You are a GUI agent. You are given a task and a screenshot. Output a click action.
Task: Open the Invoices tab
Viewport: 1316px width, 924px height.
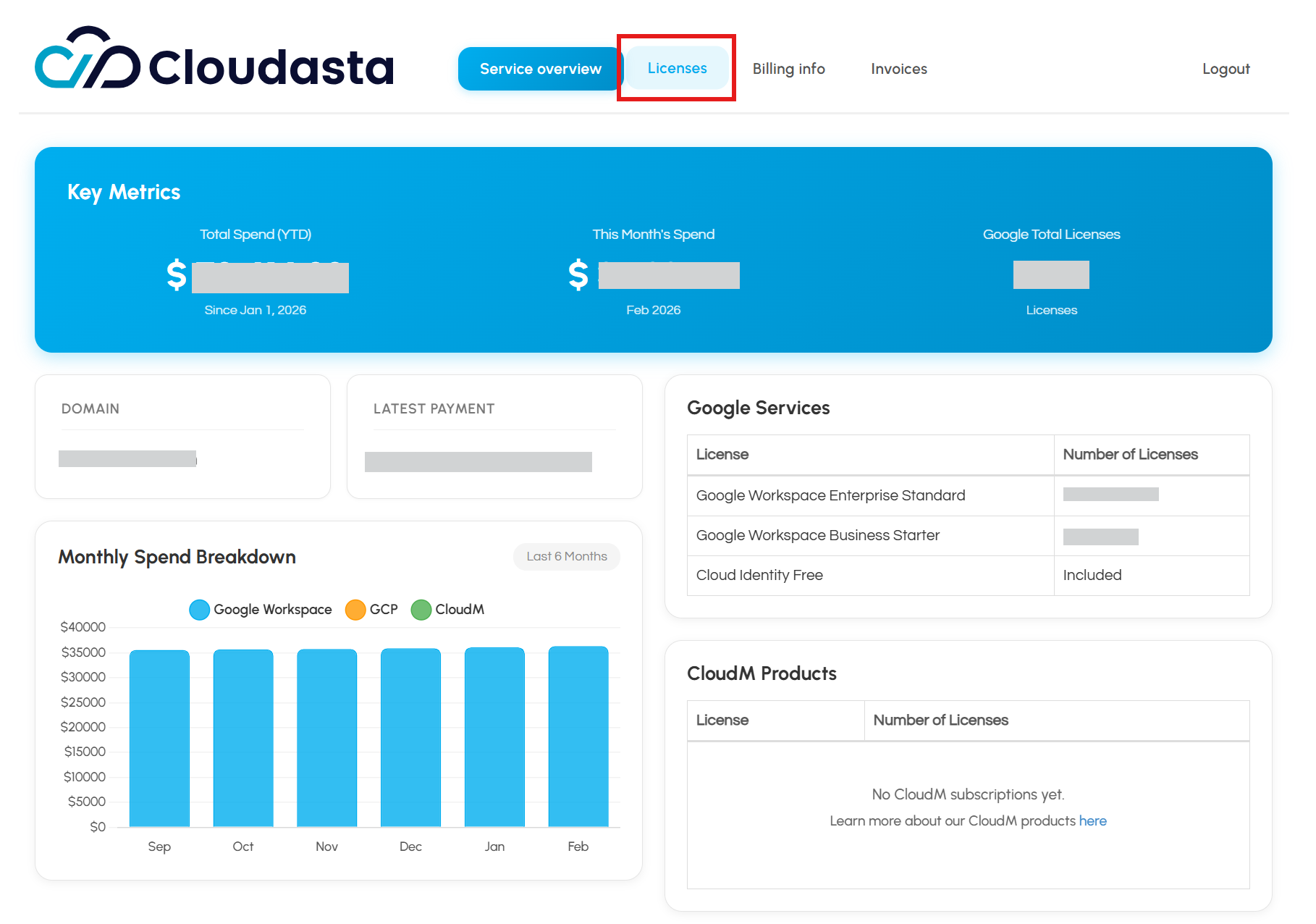tap(898, 69)
